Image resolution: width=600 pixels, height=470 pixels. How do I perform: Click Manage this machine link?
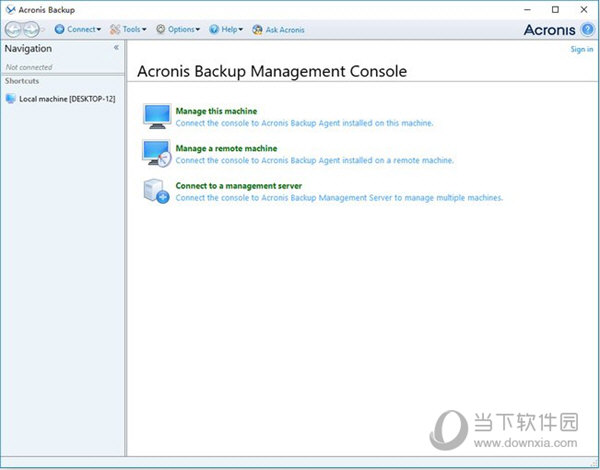point(216,111)
